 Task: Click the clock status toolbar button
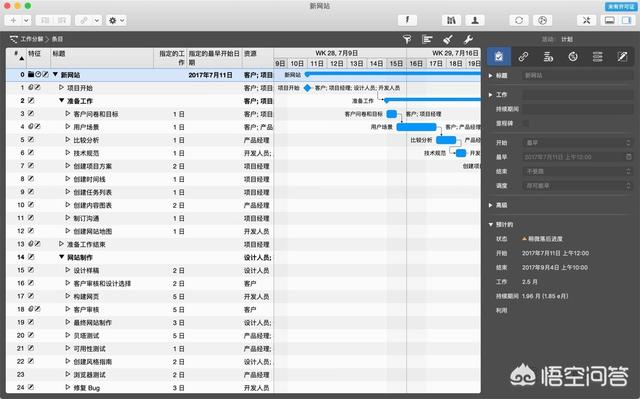point(542,20)
